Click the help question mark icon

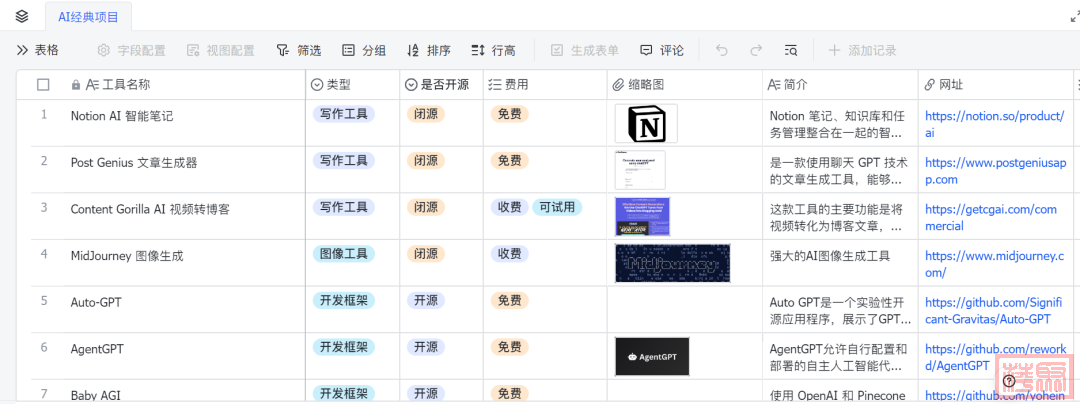pos(1009,381)
